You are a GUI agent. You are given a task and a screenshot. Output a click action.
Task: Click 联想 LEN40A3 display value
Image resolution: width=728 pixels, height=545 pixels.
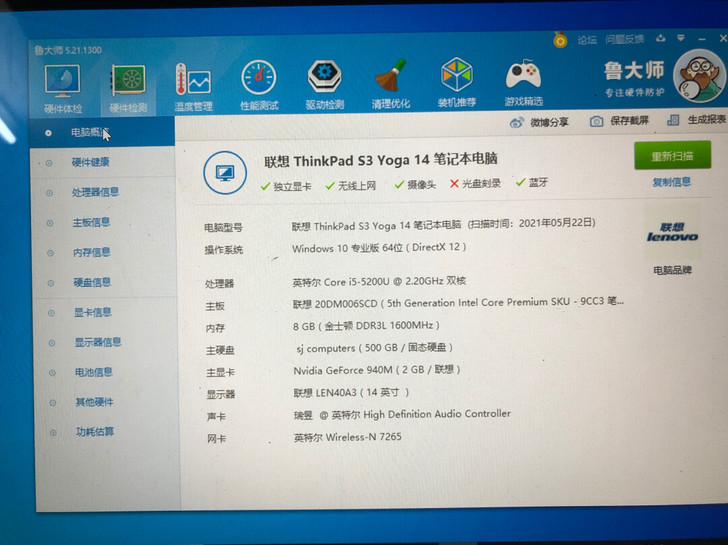pos(351,393)
